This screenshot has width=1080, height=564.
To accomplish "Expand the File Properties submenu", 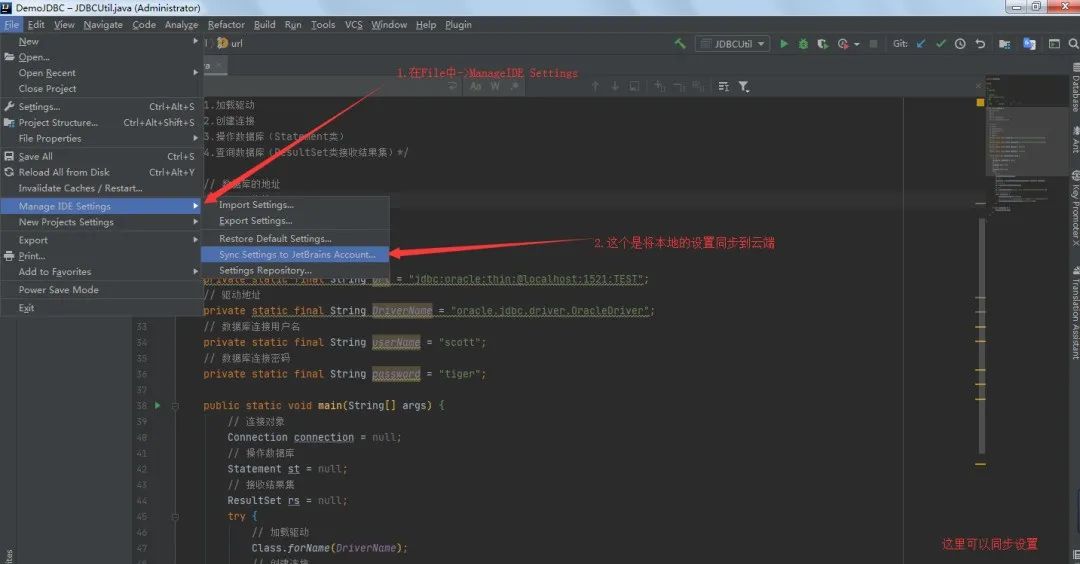I will 101,138.
